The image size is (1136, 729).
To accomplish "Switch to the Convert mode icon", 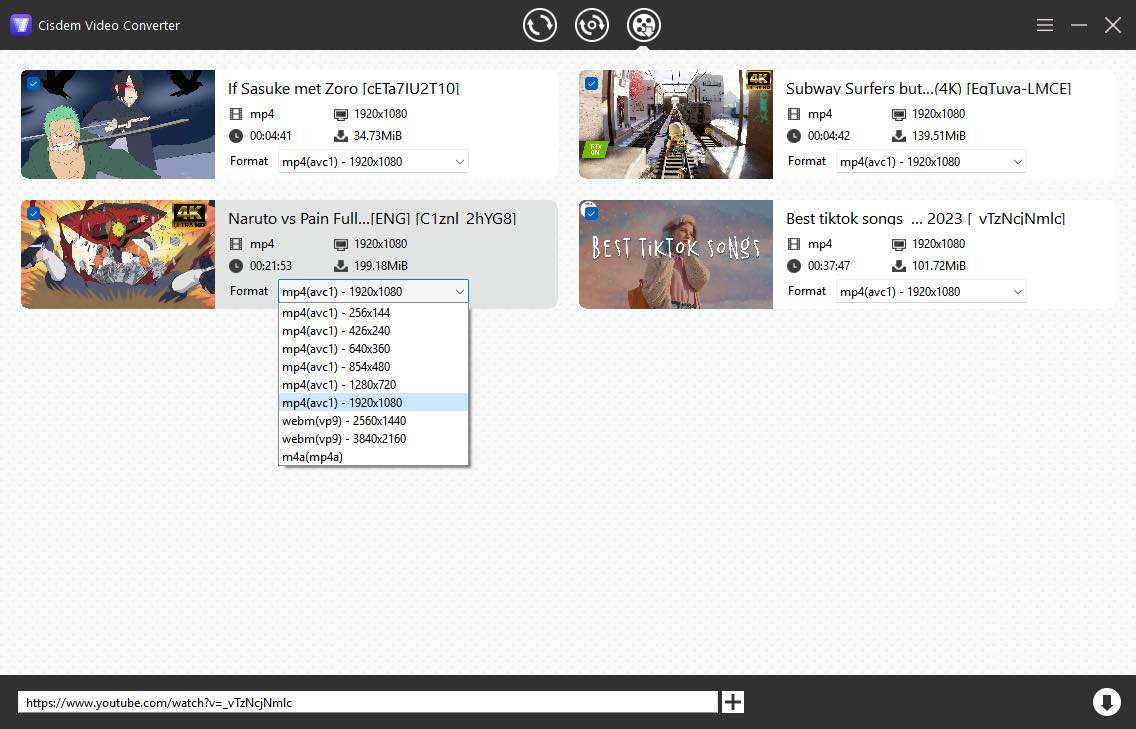I will point(540,24).
